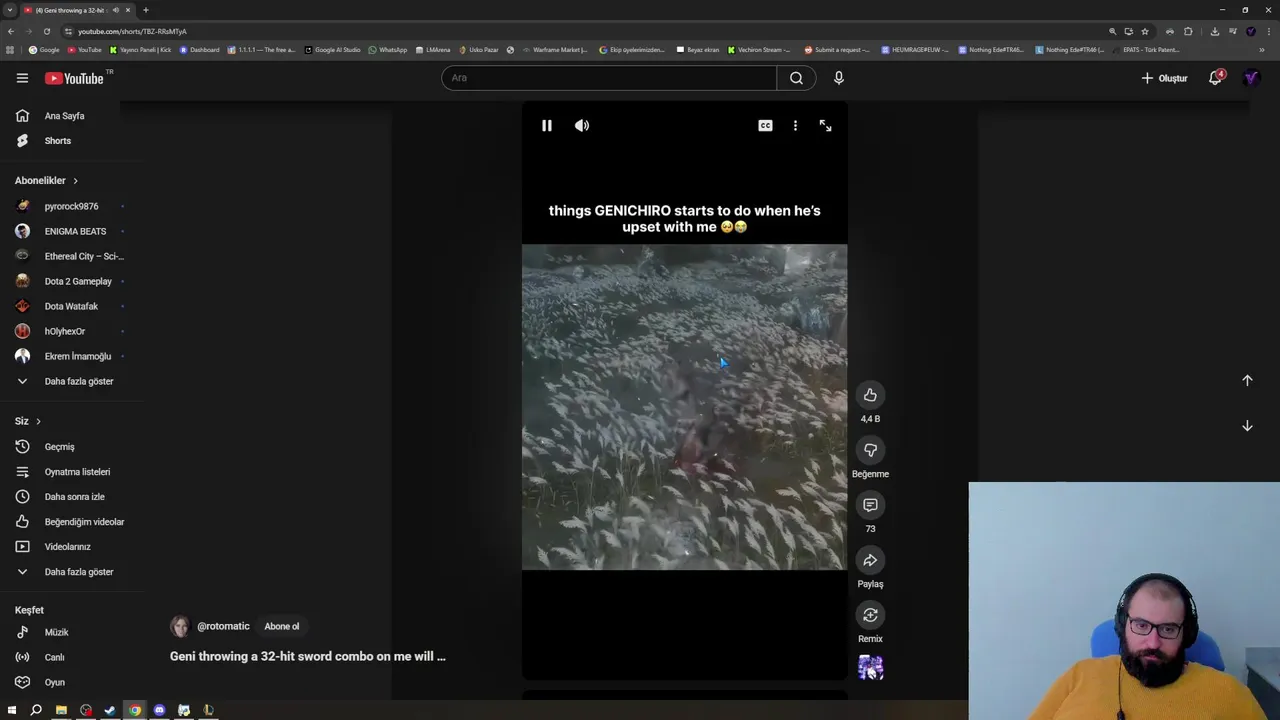Image resolution: width=1280 pixels, height=720 pixels.
Task: Share the Short via Paylaş
Action: [x=870, y=560]
